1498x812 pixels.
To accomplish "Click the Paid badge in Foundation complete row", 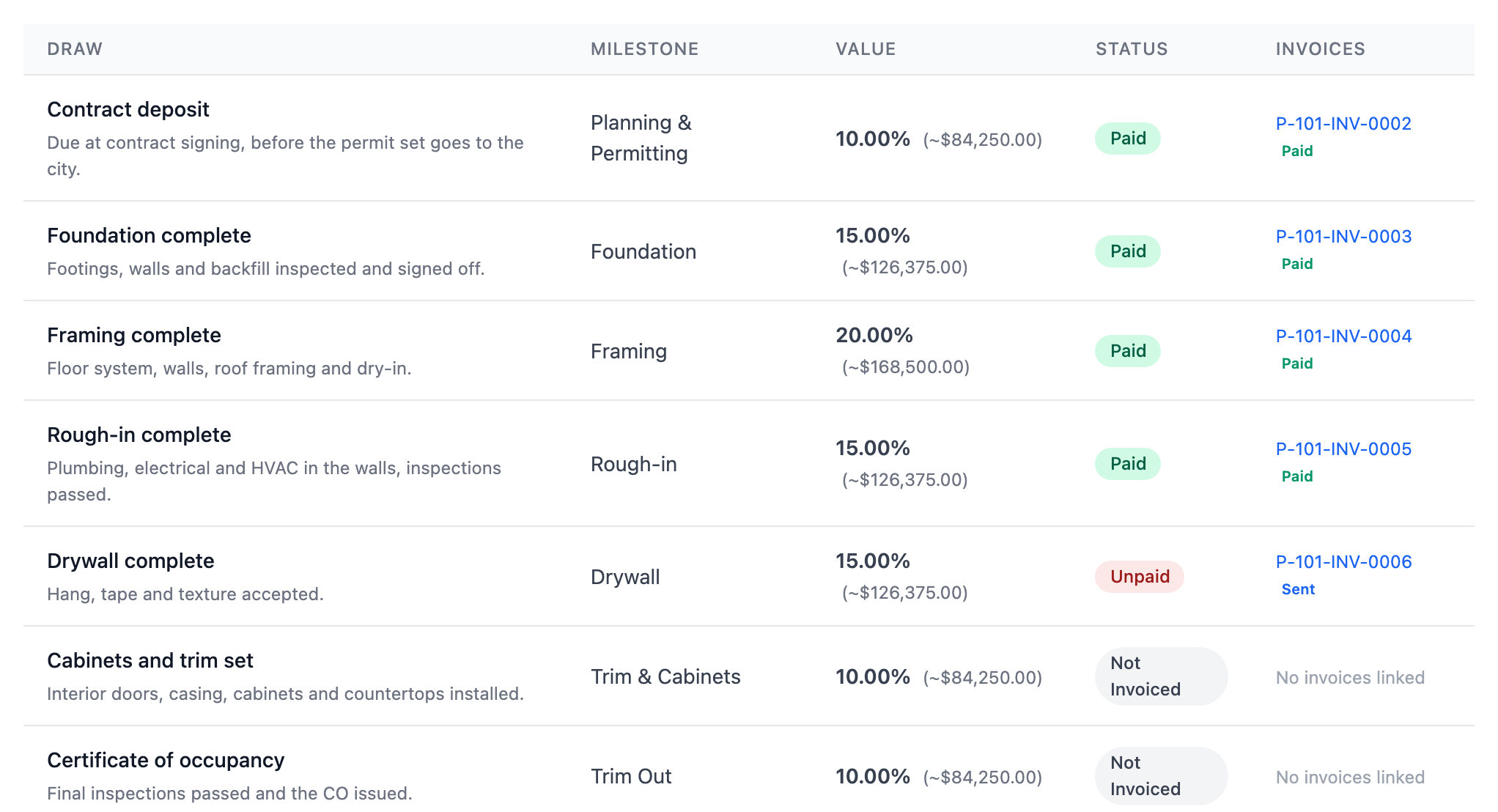I will [1128, 251].
